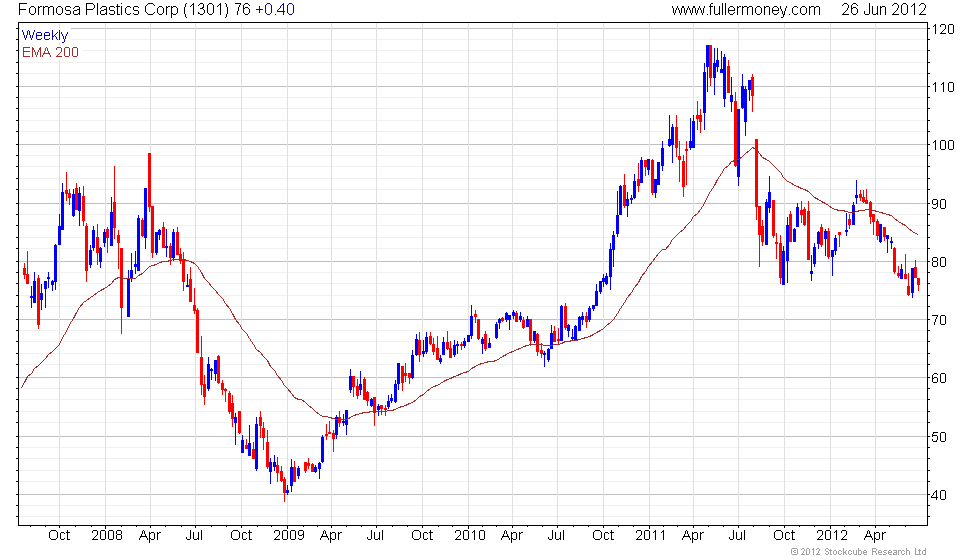Click the 100 price axis label
The image size is (980, 560).
tap(943, 145)
